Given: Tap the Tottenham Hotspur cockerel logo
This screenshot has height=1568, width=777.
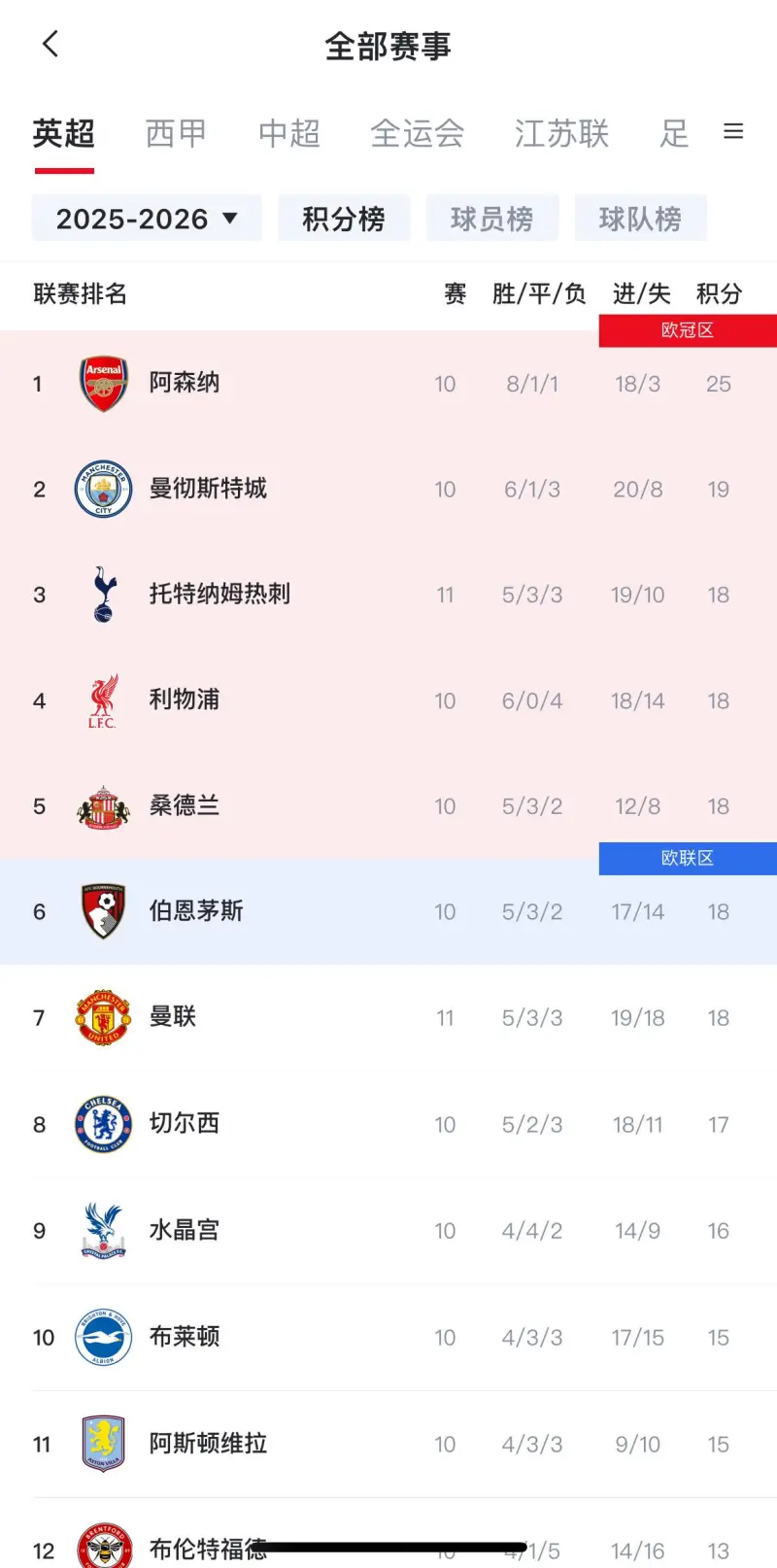Looking at the screenshot, I should 103,594.
